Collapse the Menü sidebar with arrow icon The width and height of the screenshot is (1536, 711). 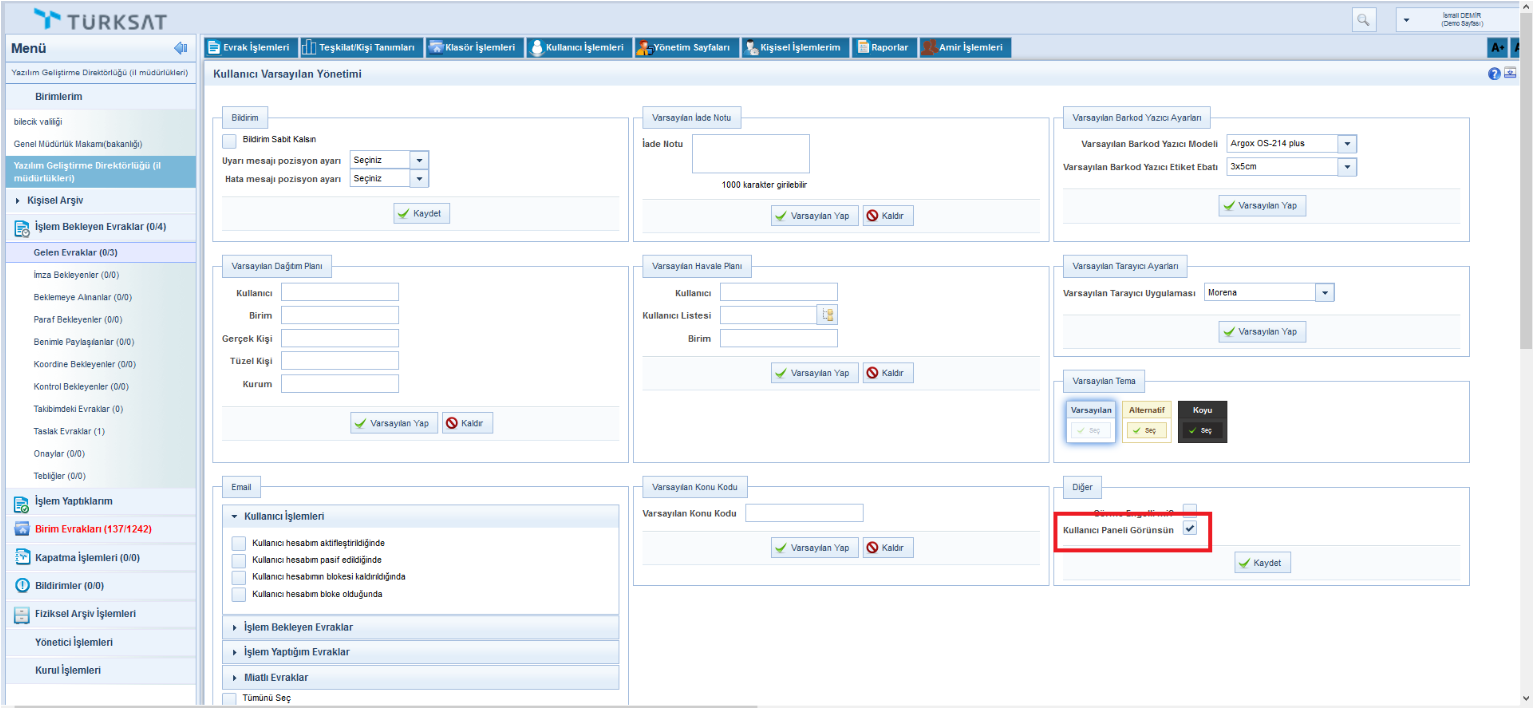coord(180,48)
